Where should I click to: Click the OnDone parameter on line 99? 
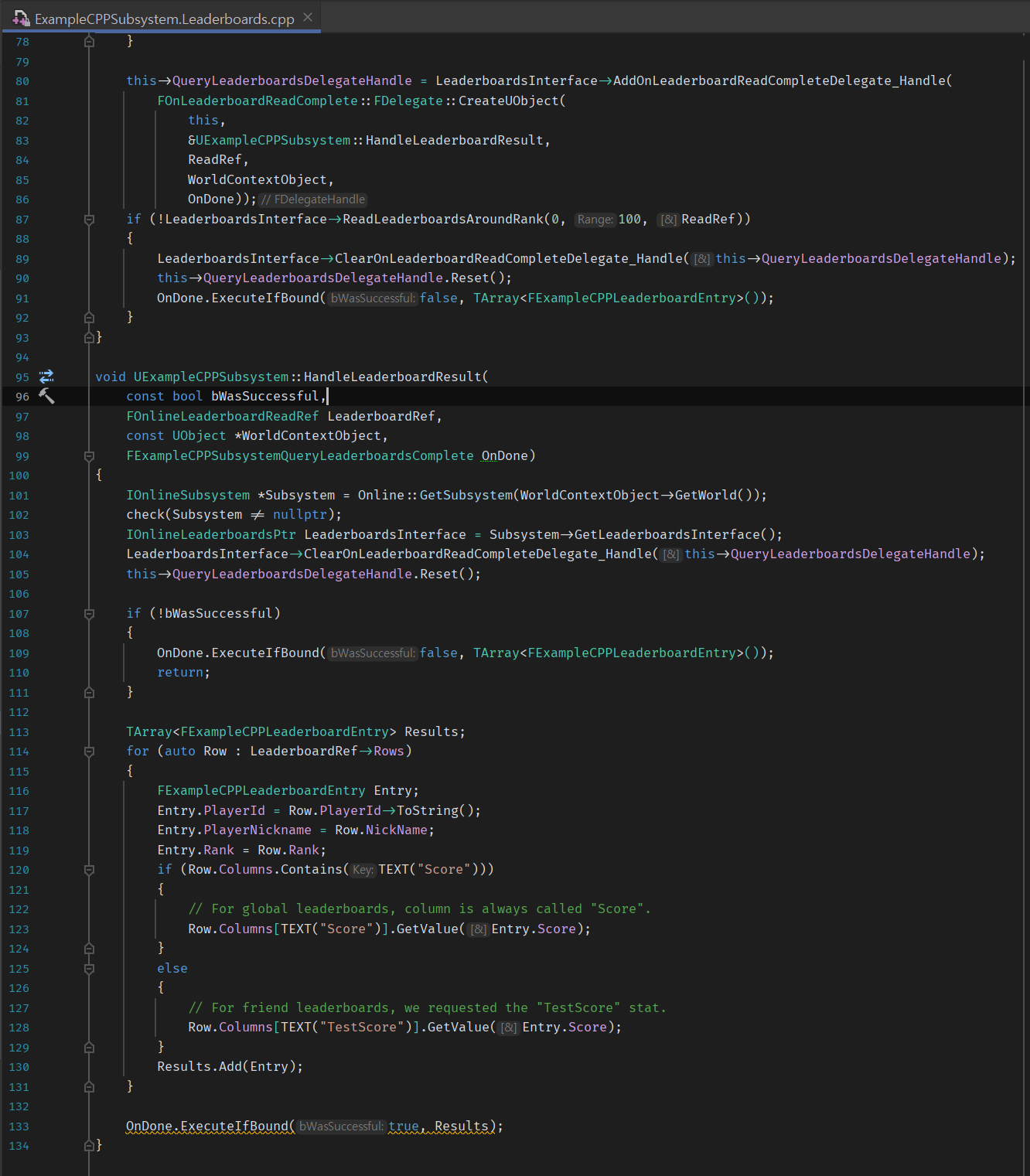pos(504,455)
